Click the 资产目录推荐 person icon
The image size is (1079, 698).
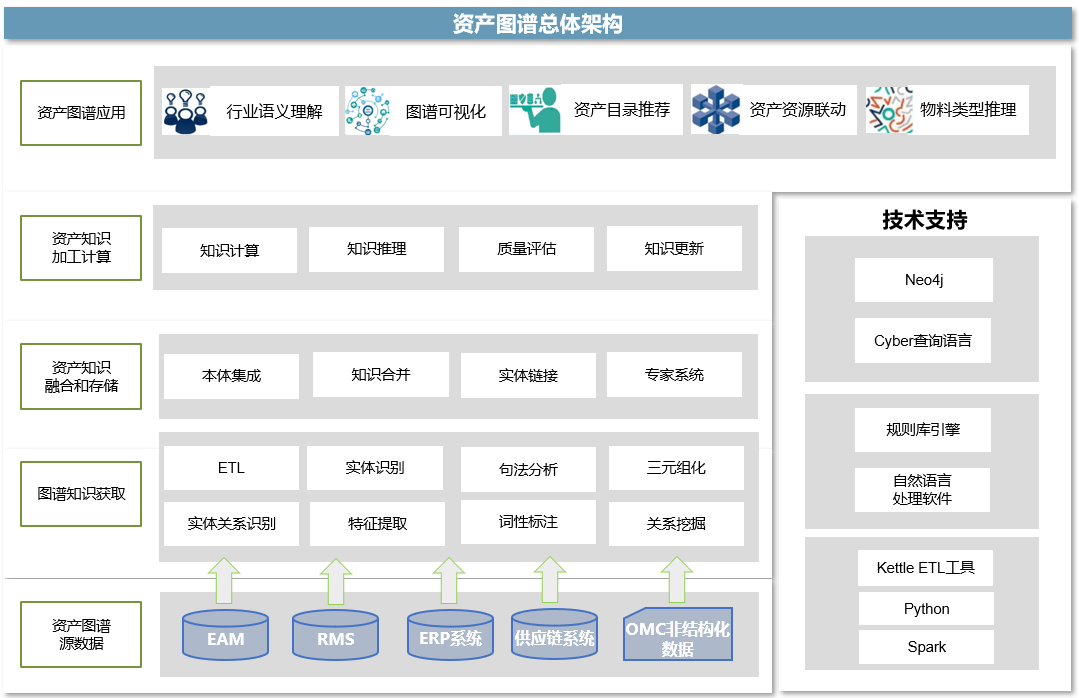point(535,110)
